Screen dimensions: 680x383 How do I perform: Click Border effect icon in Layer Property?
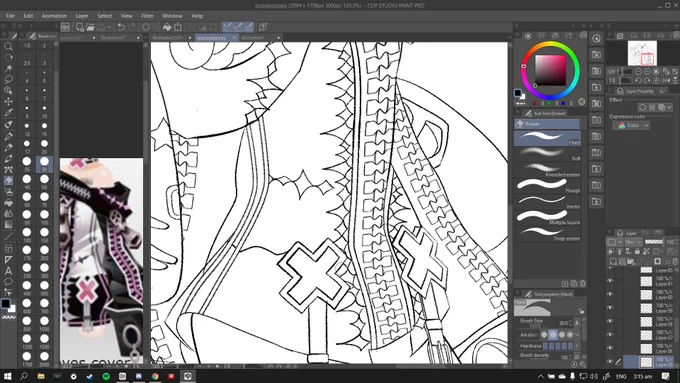[642, 107]
